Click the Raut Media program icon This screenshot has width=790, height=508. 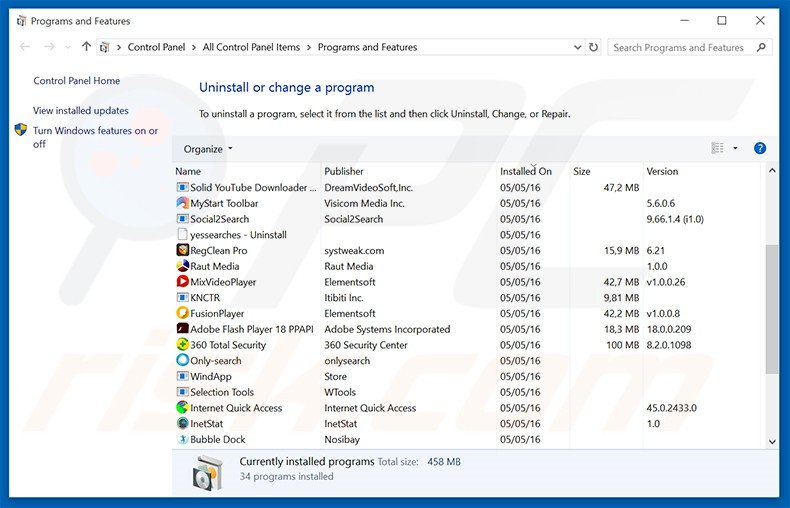182,267
